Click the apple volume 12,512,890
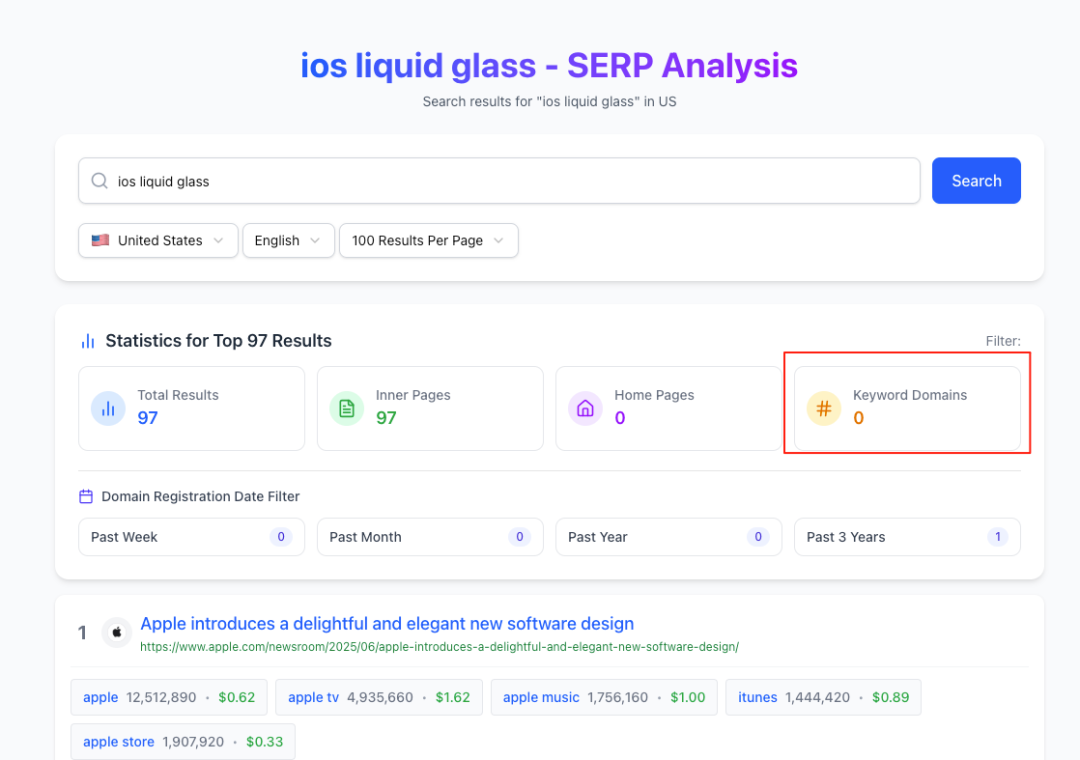 tap(162, 697)
